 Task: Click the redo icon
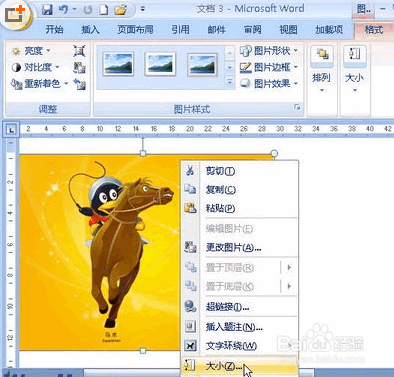pos(87,10)
